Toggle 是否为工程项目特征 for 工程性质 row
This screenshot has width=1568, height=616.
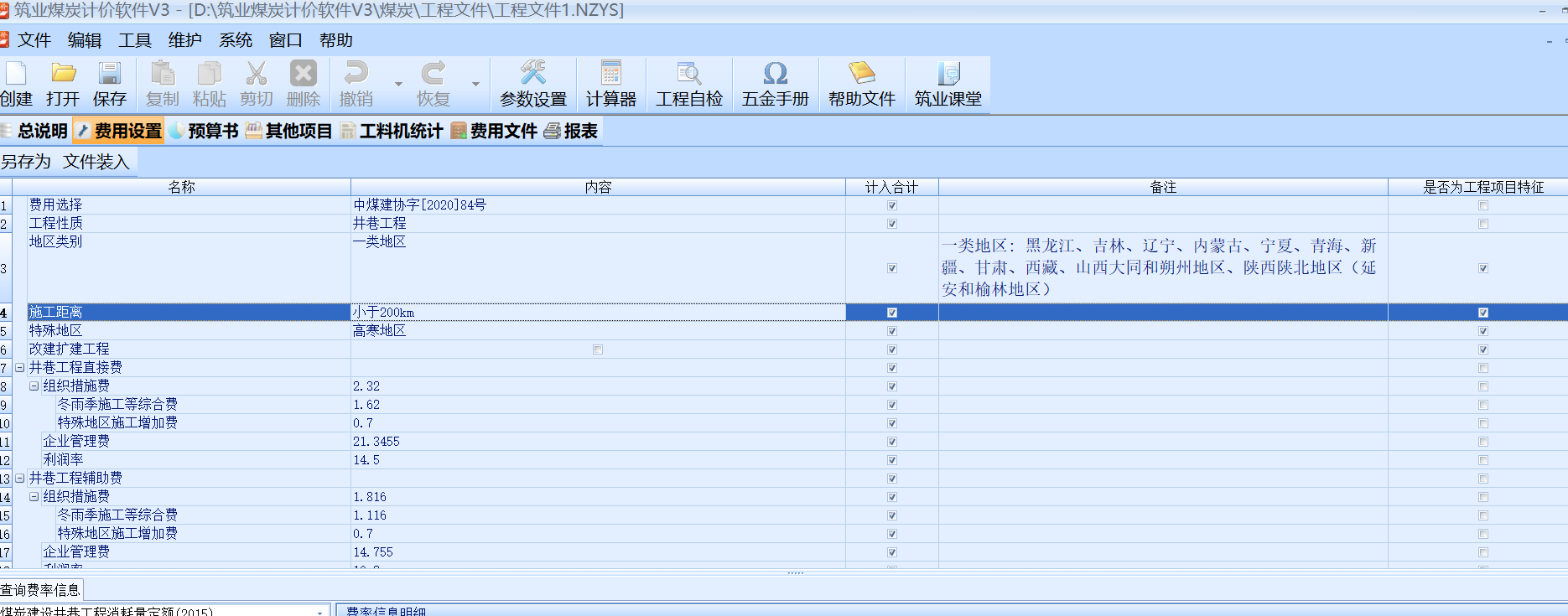tap(1483, 224)
